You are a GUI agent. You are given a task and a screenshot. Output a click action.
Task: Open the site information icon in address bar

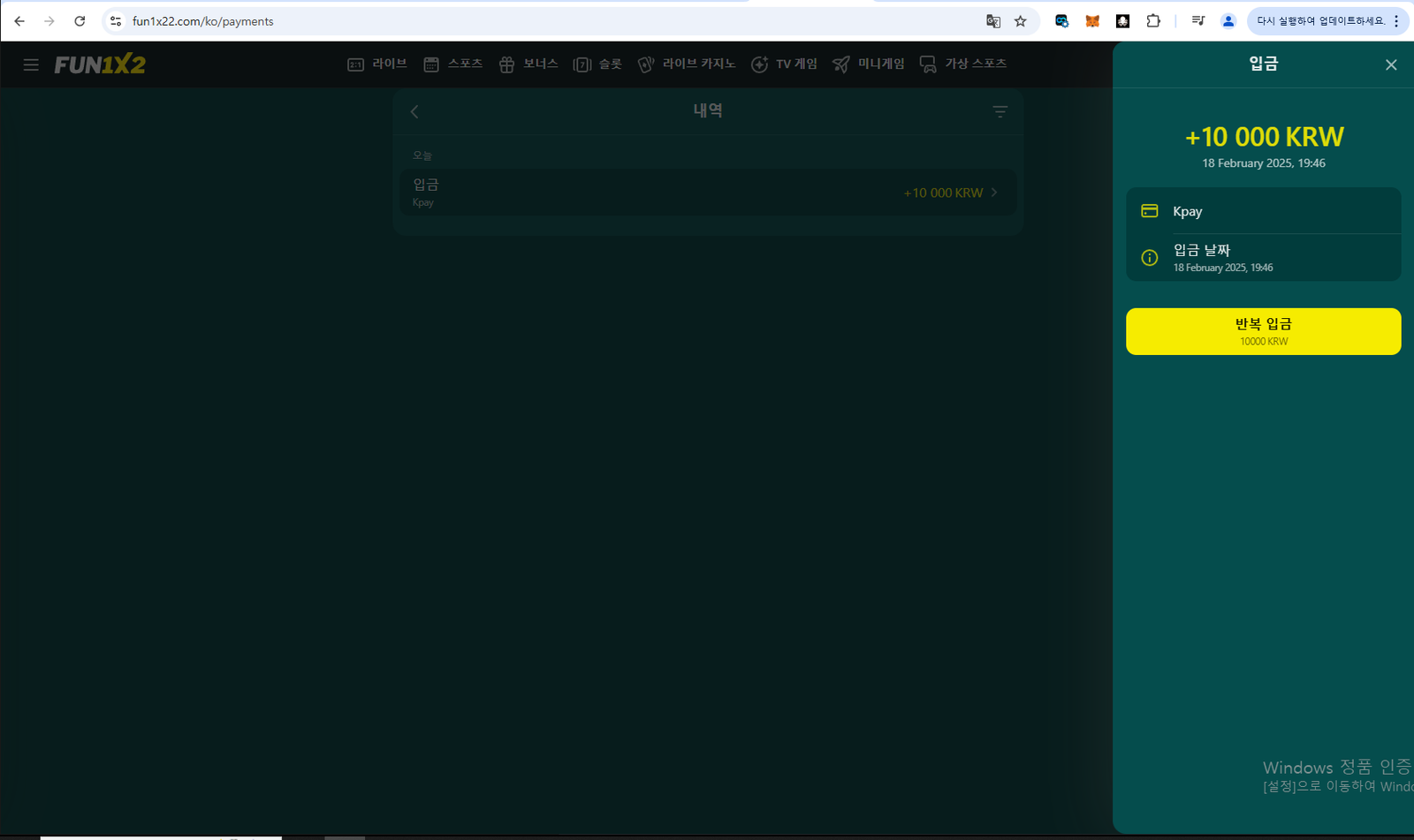116,21
